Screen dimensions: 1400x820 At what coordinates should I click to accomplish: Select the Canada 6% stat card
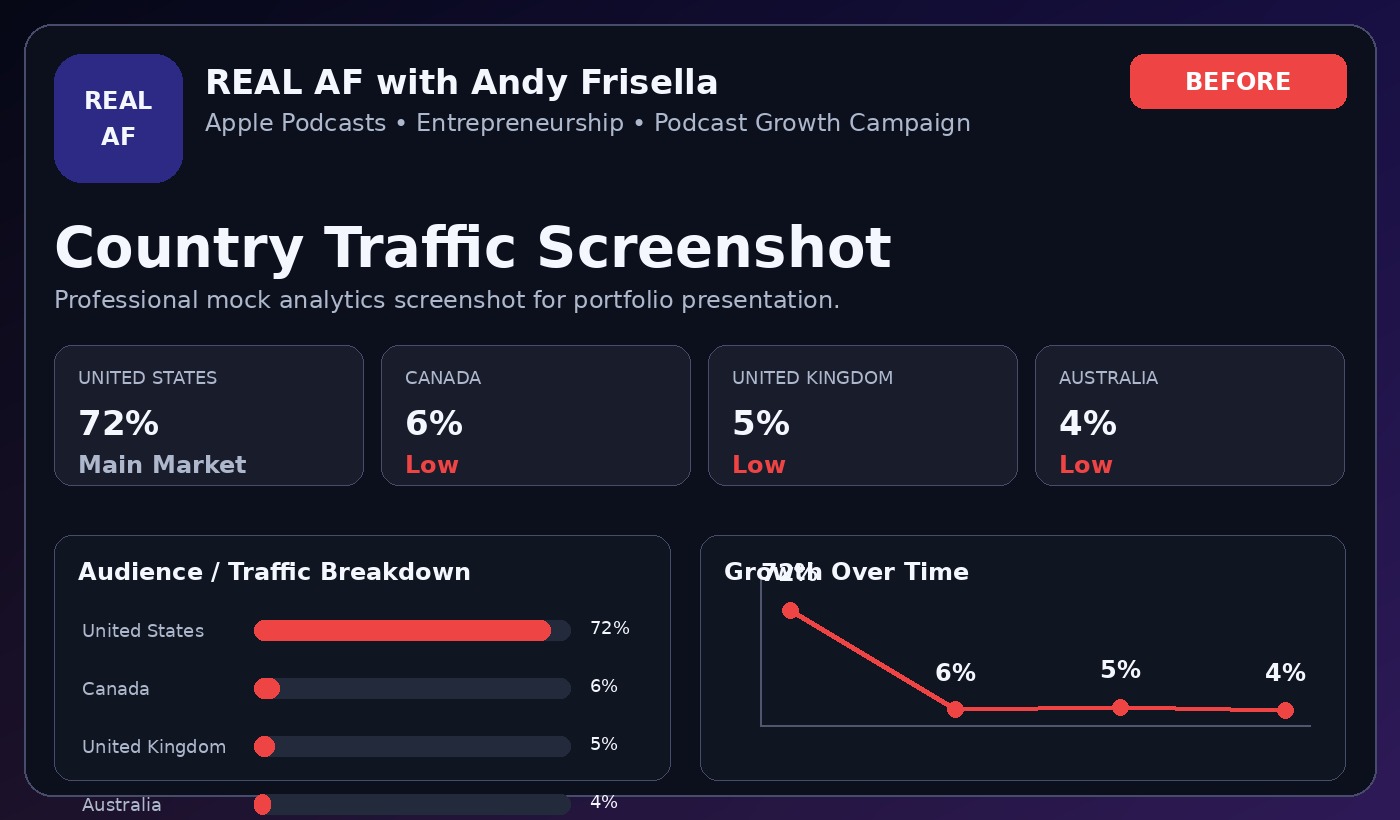tap(536, 415)
